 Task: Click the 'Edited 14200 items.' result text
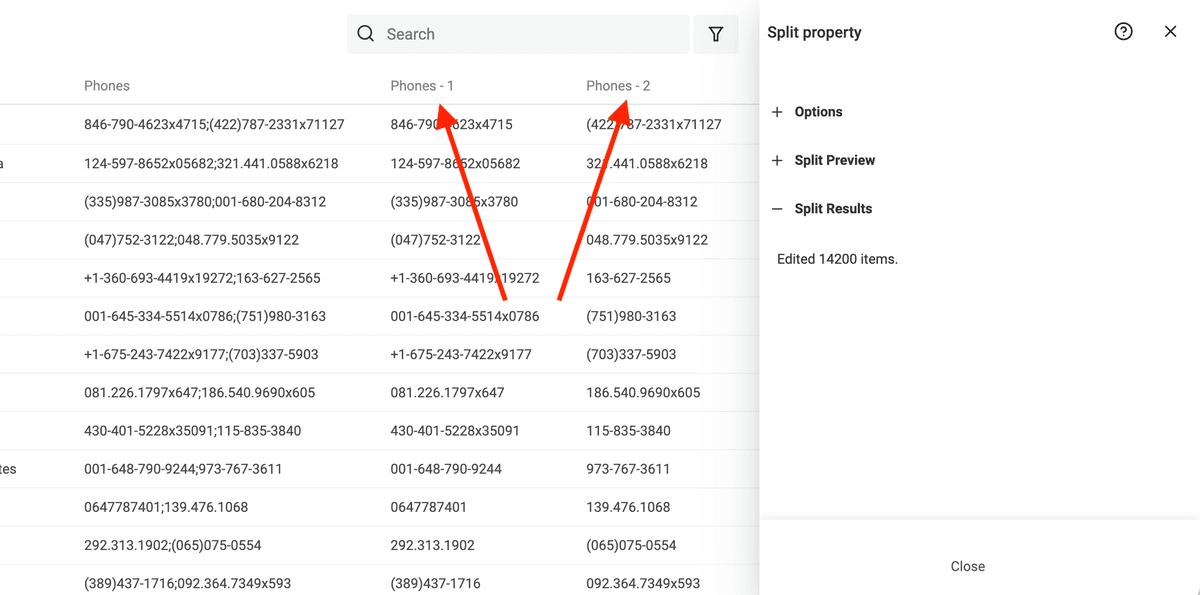point(837,259)
